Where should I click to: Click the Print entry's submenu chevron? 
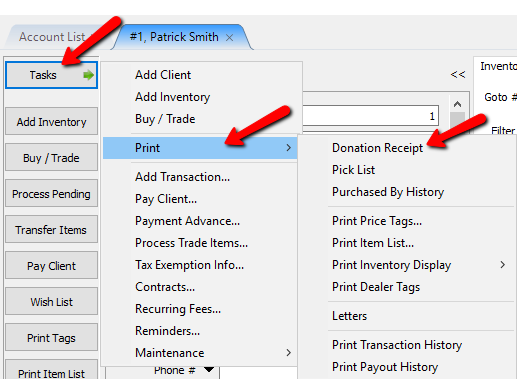pos(289,148)
